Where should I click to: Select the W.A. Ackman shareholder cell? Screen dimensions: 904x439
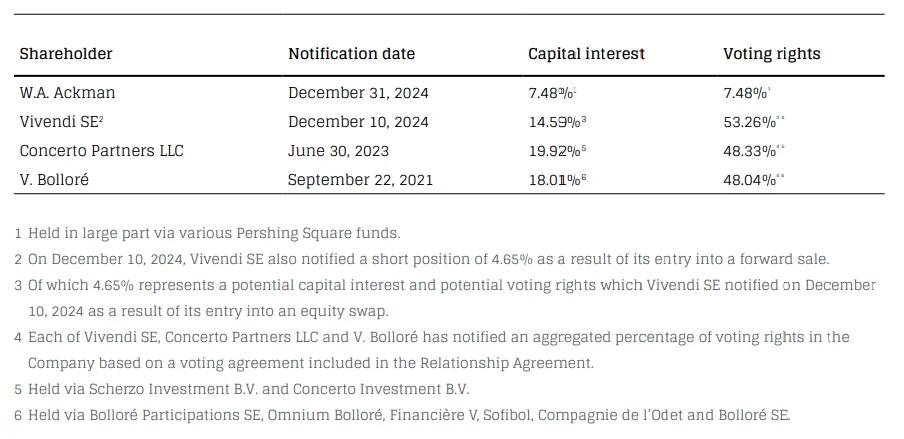tap(67, 93)
